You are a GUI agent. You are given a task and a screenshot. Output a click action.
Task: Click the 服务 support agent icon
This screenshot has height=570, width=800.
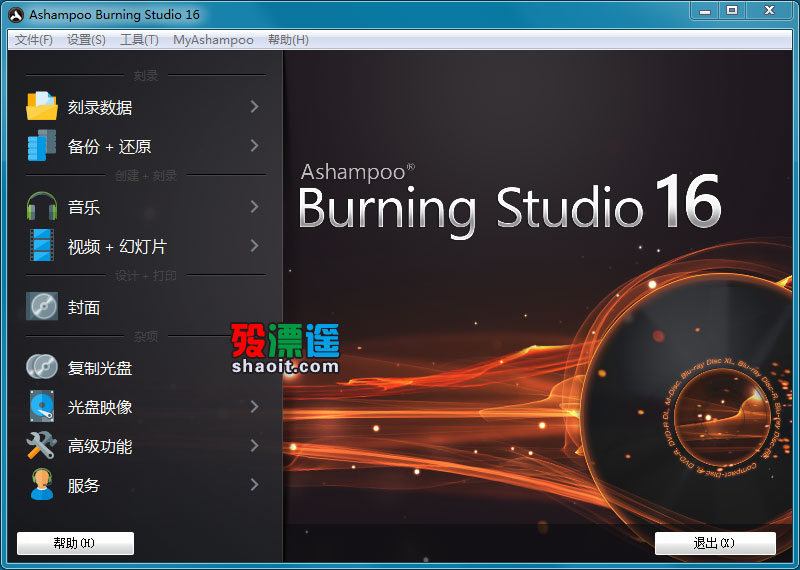click(42, 484)
